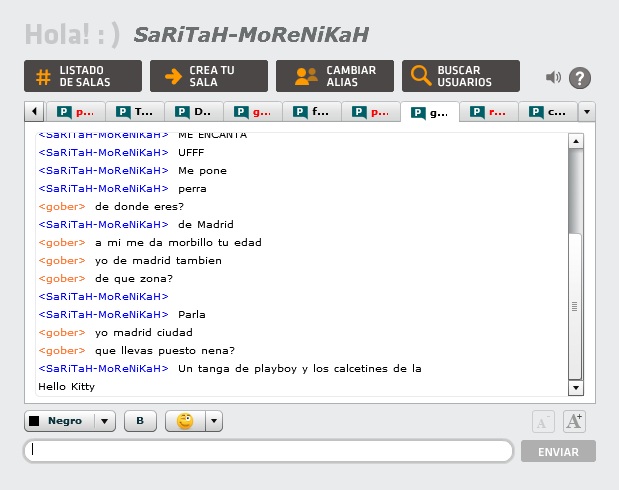The image size is (619, 490).
Task: Switch to the tab labeled 'D...'
Action: (x=194, y=112)
